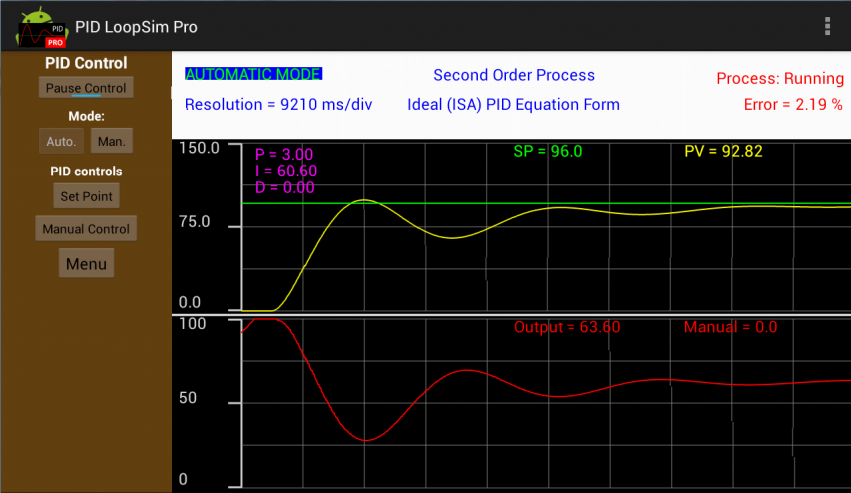Click the Resolution = 9210 ms/div text
This screenshot has width=851, height=493.
(x=278, y=104)
